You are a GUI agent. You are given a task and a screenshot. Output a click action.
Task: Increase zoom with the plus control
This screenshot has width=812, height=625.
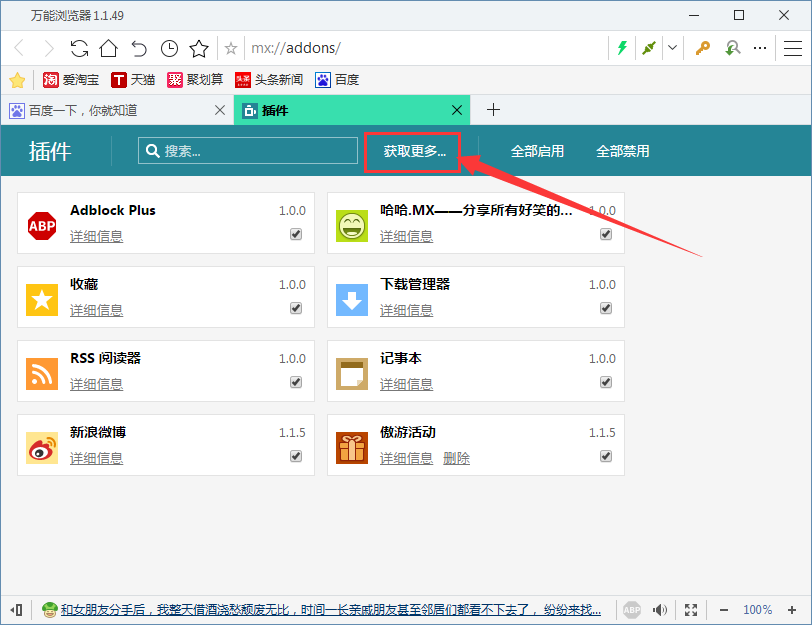(x=791, y=609)
